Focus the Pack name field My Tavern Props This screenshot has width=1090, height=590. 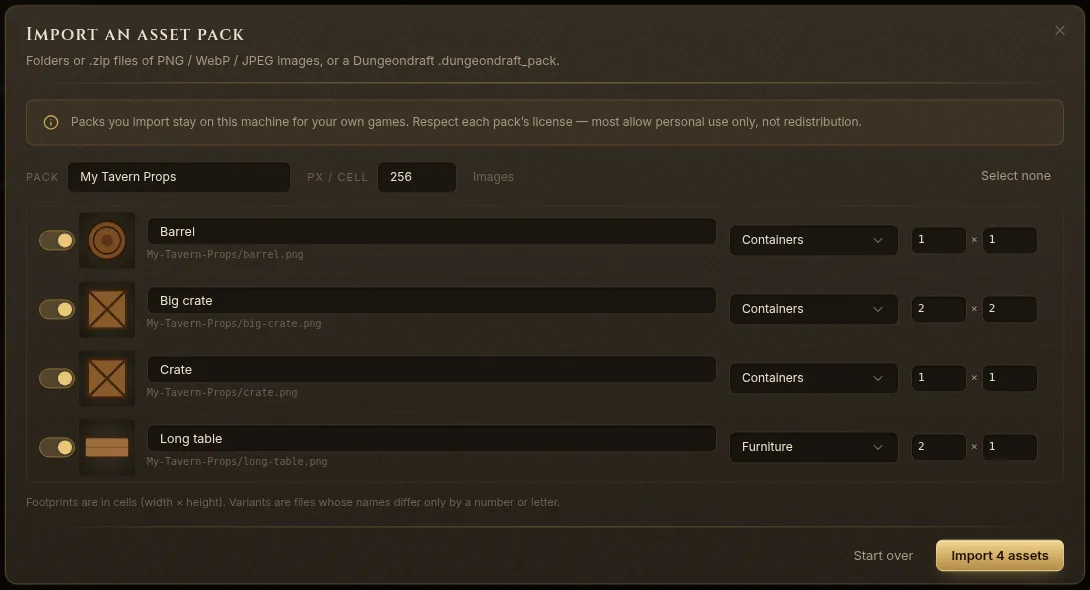179,177
